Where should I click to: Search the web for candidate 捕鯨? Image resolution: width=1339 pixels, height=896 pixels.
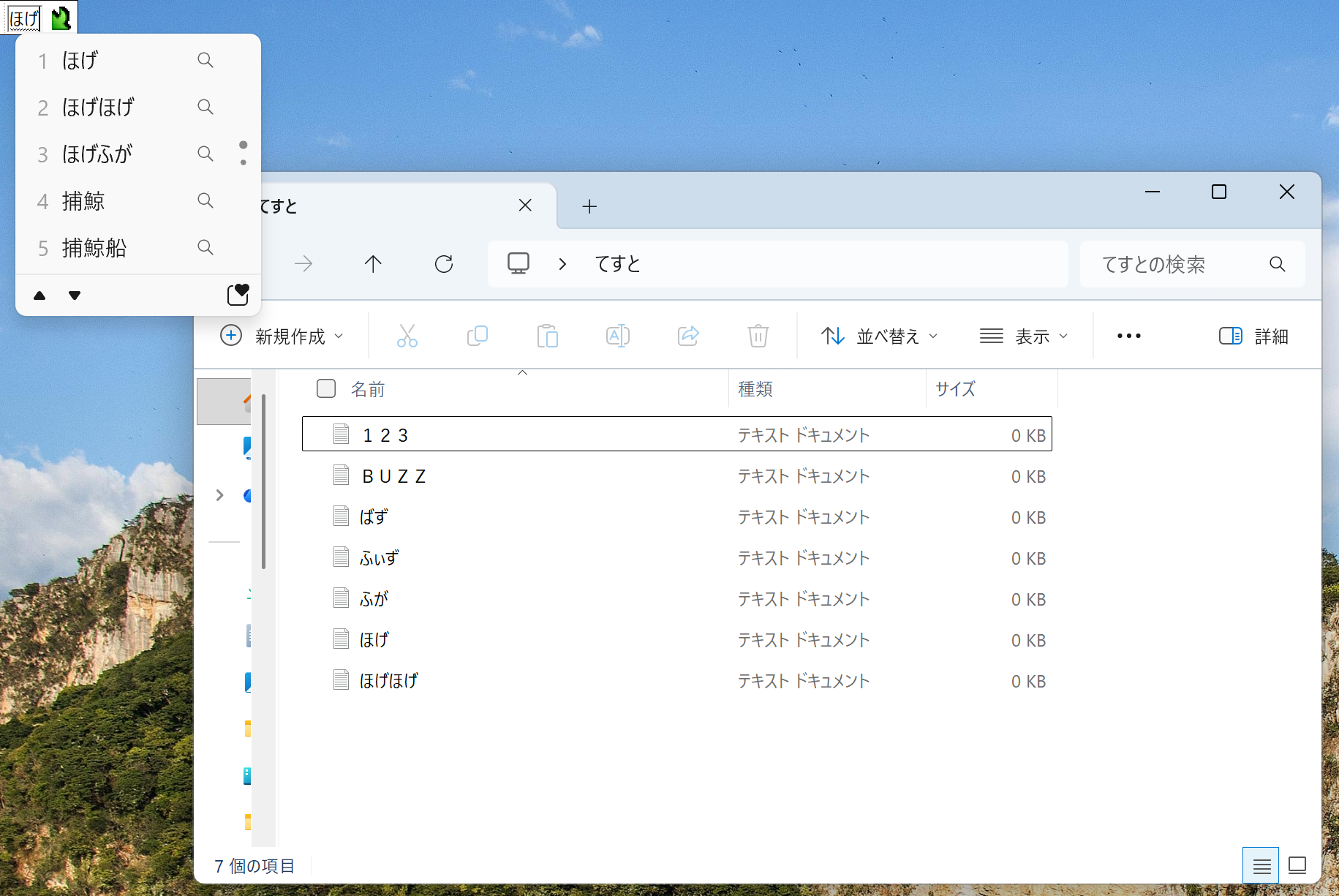point(205,200)
